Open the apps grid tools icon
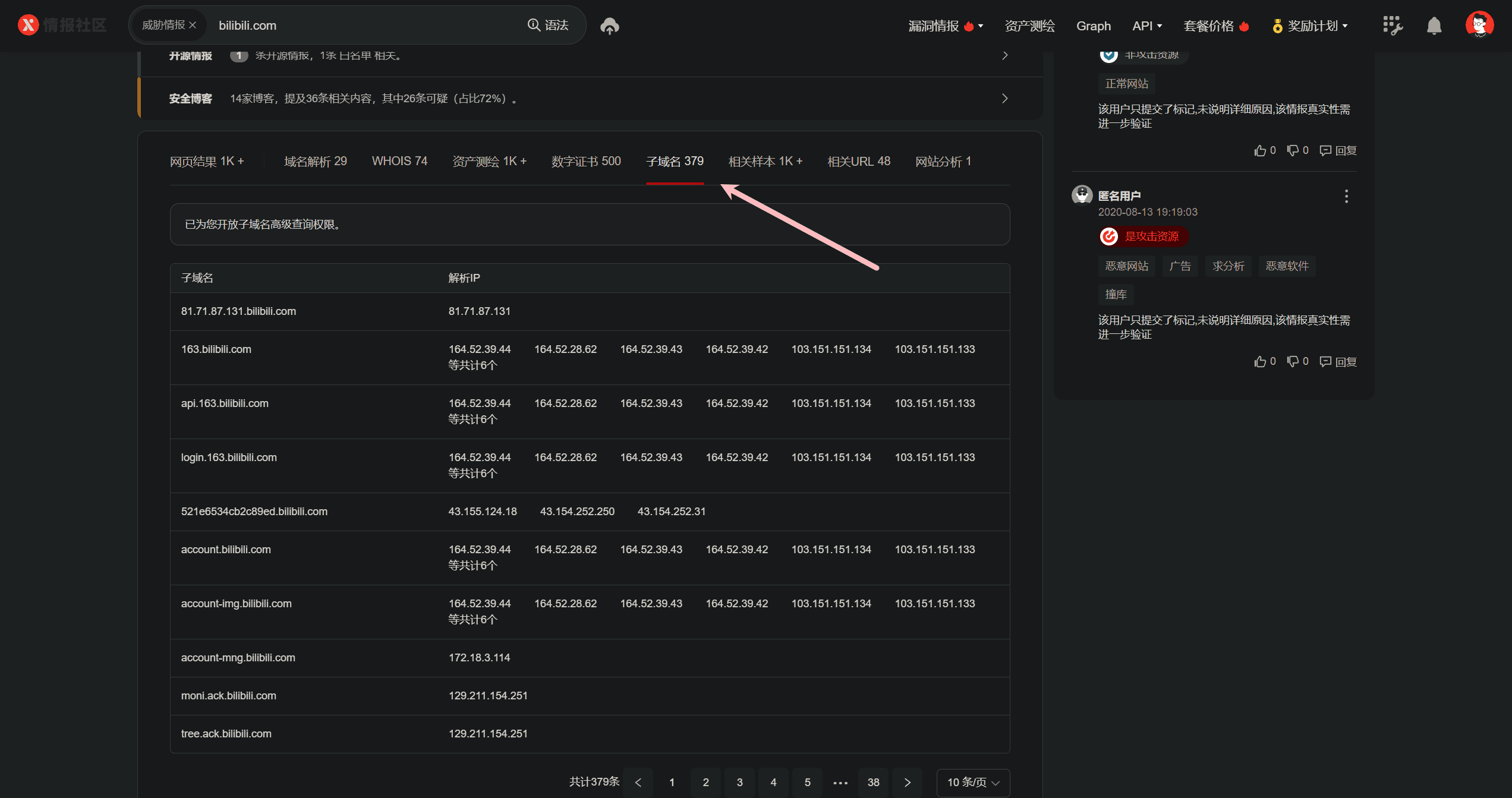Screen dimensions: 1512x798 point(1392,26)
